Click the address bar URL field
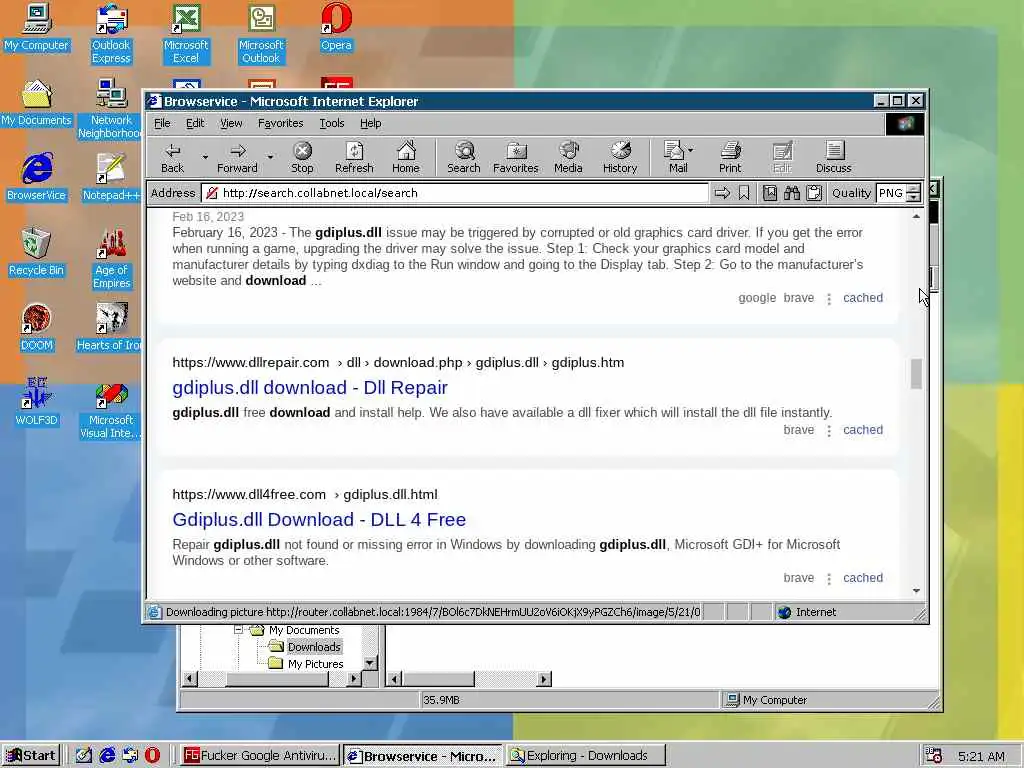Viewport: 1024px width, 768px height. coord(455,193)
